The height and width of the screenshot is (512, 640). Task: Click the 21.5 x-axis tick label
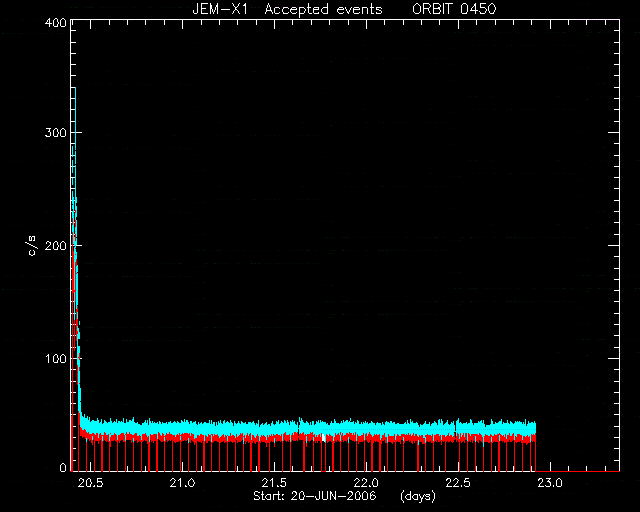tap(274, 483)
